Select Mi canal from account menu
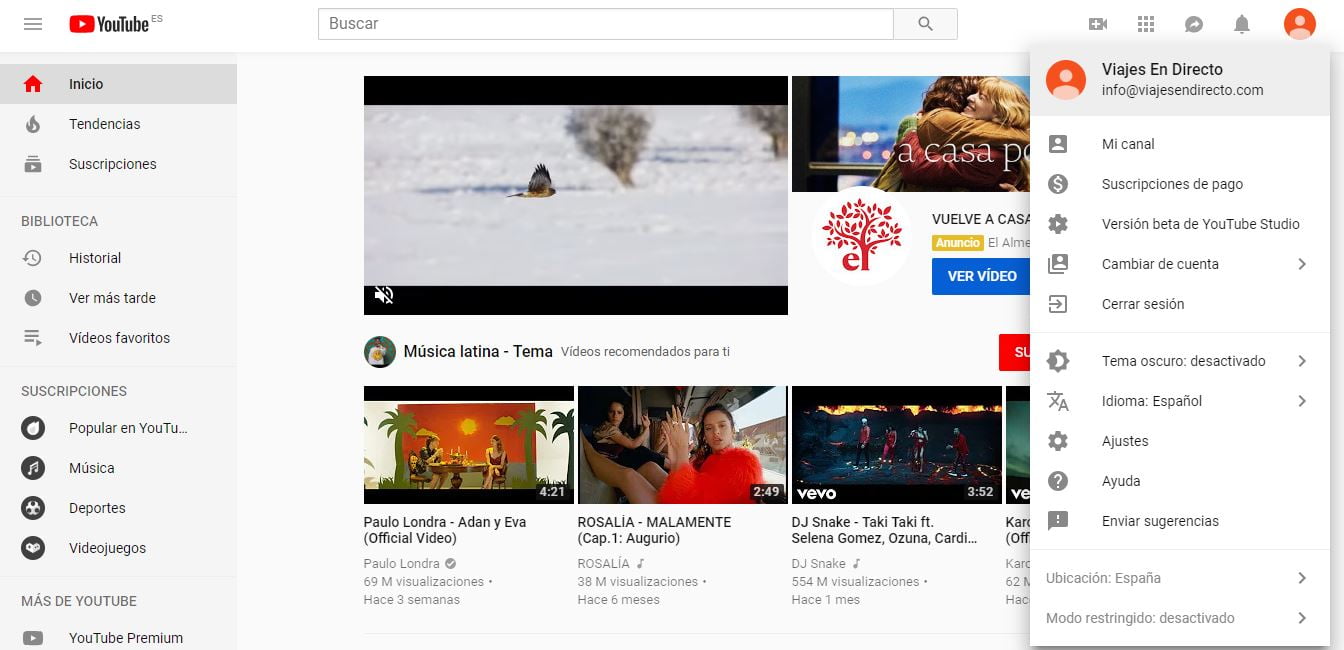The height and width of the screenshot is (650, 1344). pyautogui.click(x=1128, y=144)
